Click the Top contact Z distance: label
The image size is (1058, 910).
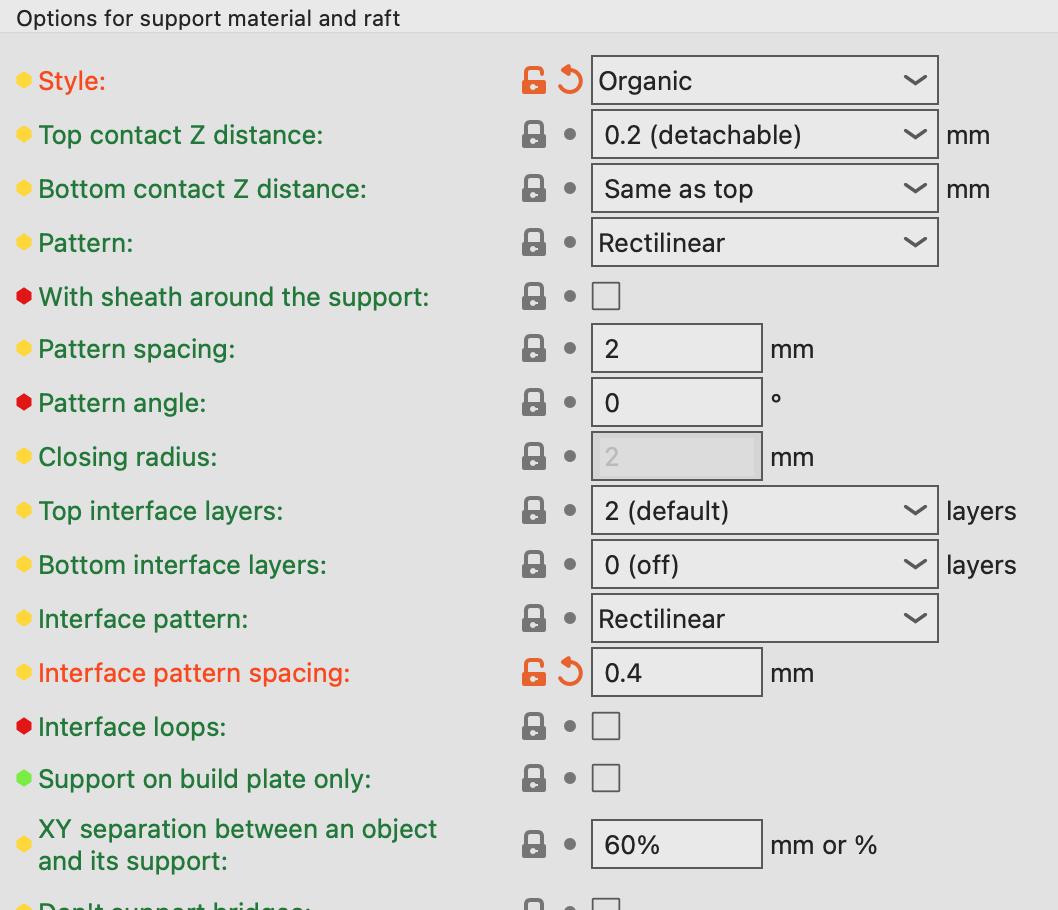coord(181,135)
